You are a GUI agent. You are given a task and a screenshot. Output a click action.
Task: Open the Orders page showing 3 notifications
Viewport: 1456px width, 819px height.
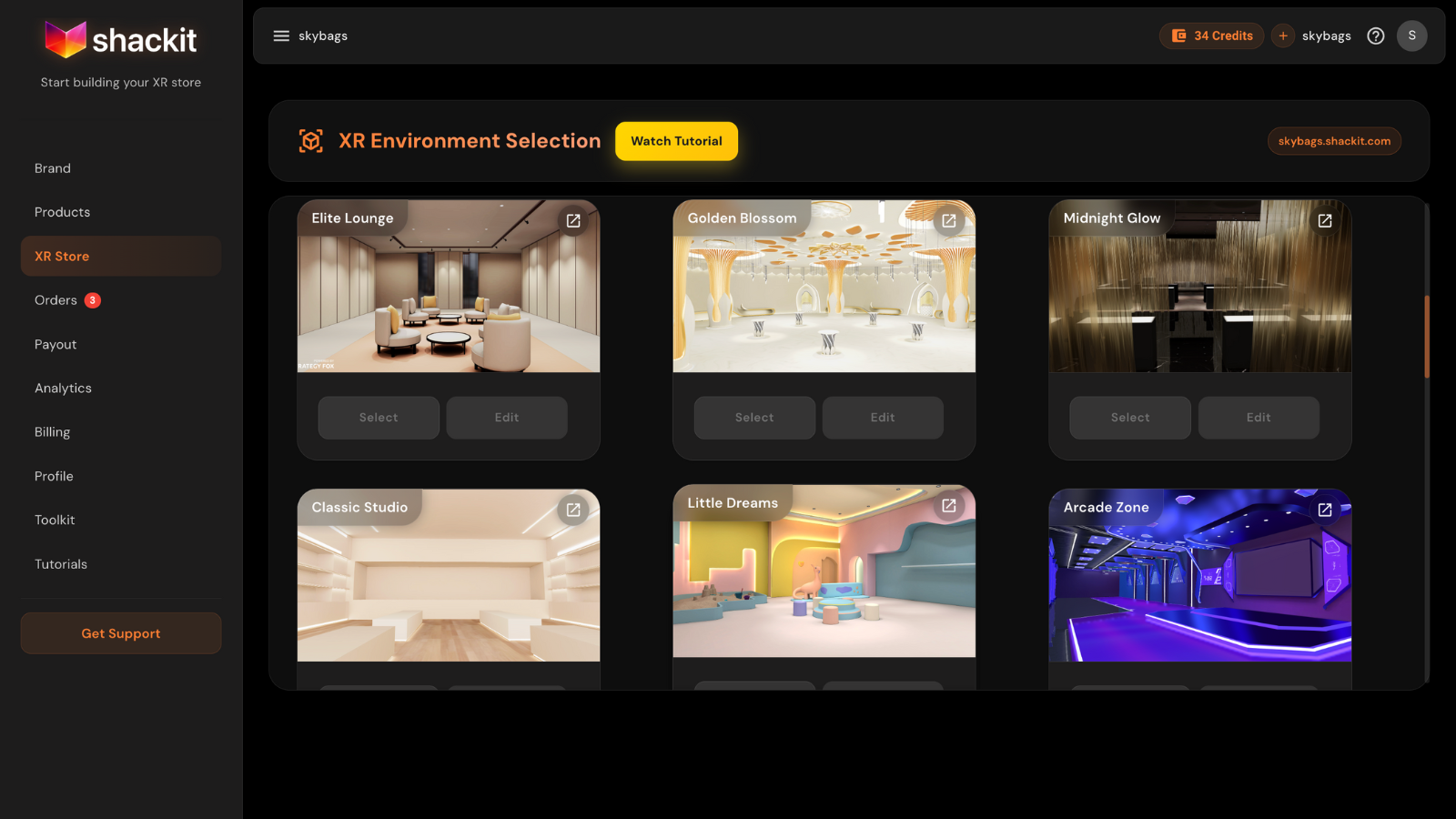click(x=56, y=299)
